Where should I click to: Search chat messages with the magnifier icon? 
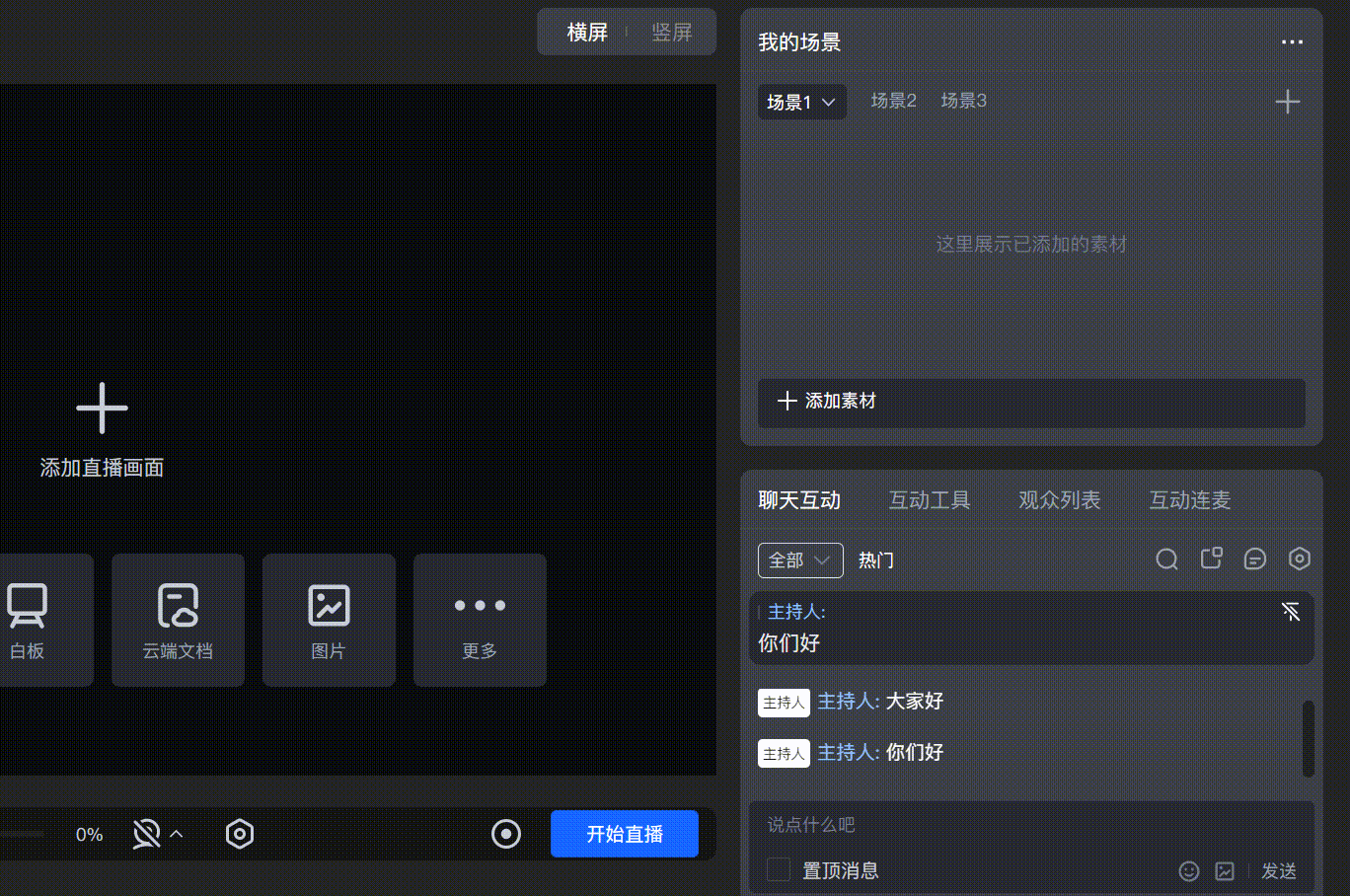coord(1166,559)
